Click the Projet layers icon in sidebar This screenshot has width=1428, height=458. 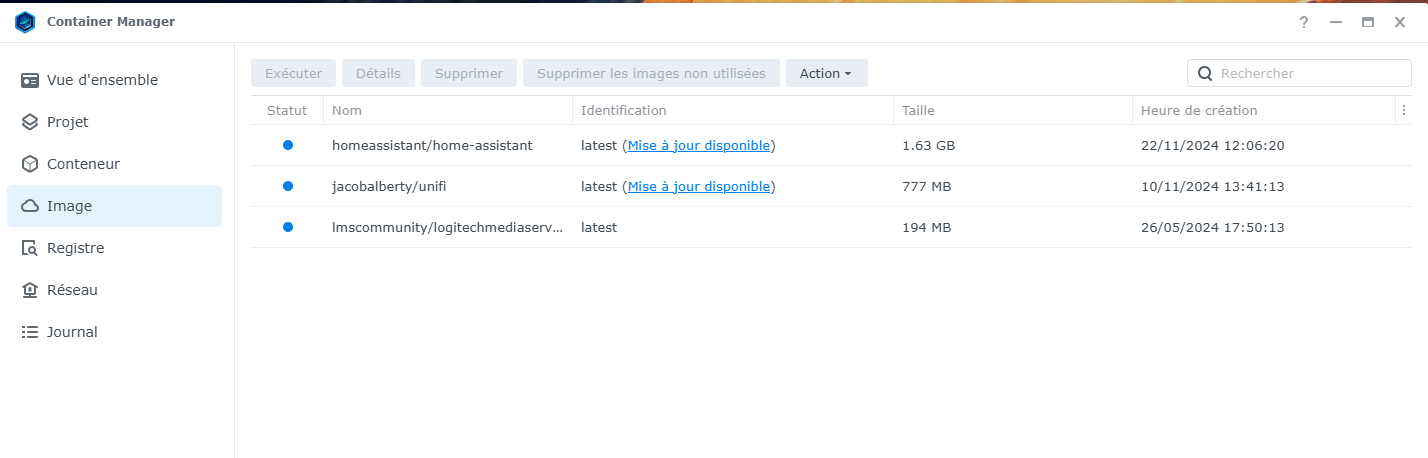pos(30,122)
